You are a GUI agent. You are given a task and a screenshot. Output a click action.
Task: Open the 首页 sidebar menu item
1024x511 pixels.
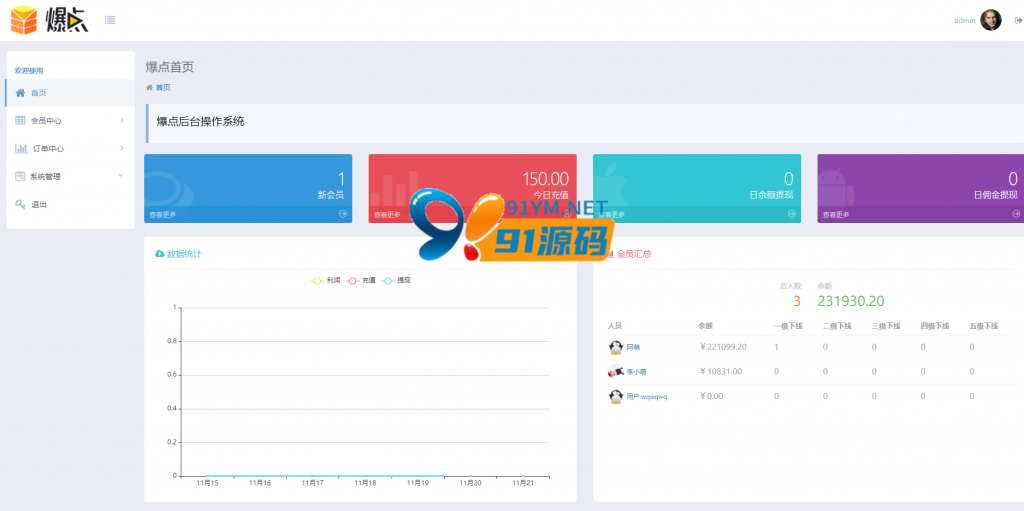70,93
